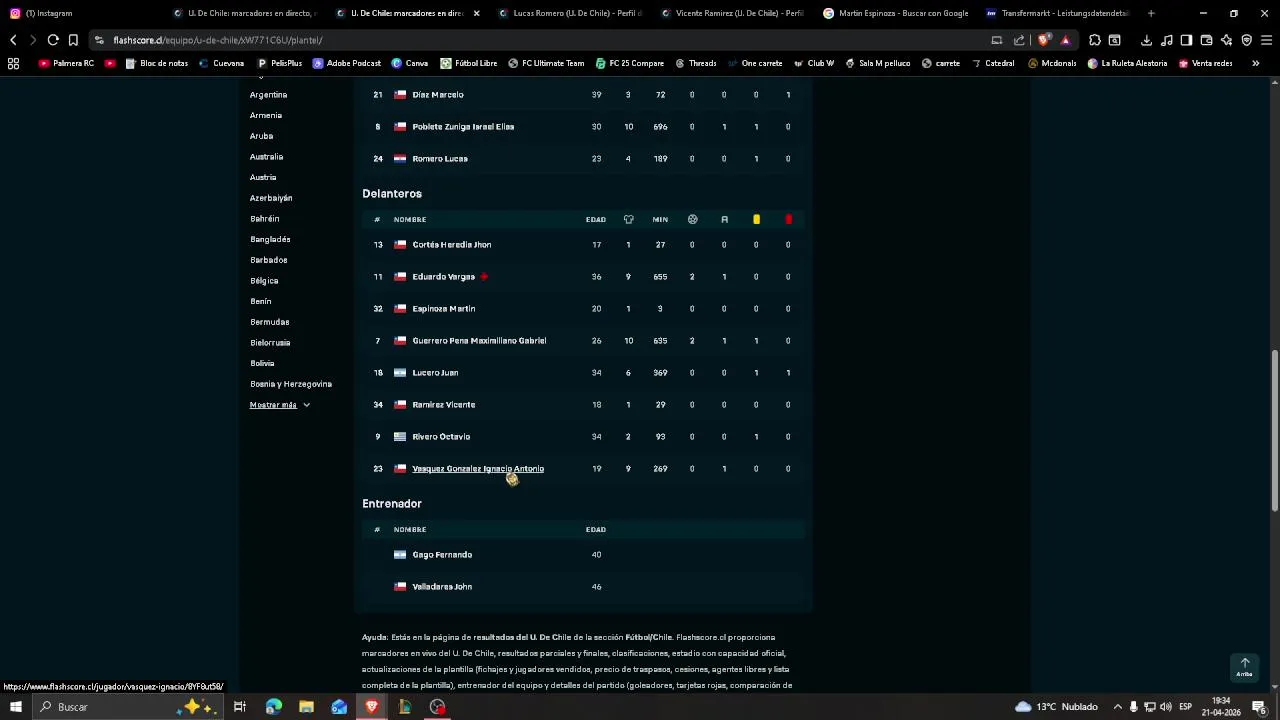Open the browser apps grid icon
The width and height of the screenshot is (1280, 720).
(13, 63)
